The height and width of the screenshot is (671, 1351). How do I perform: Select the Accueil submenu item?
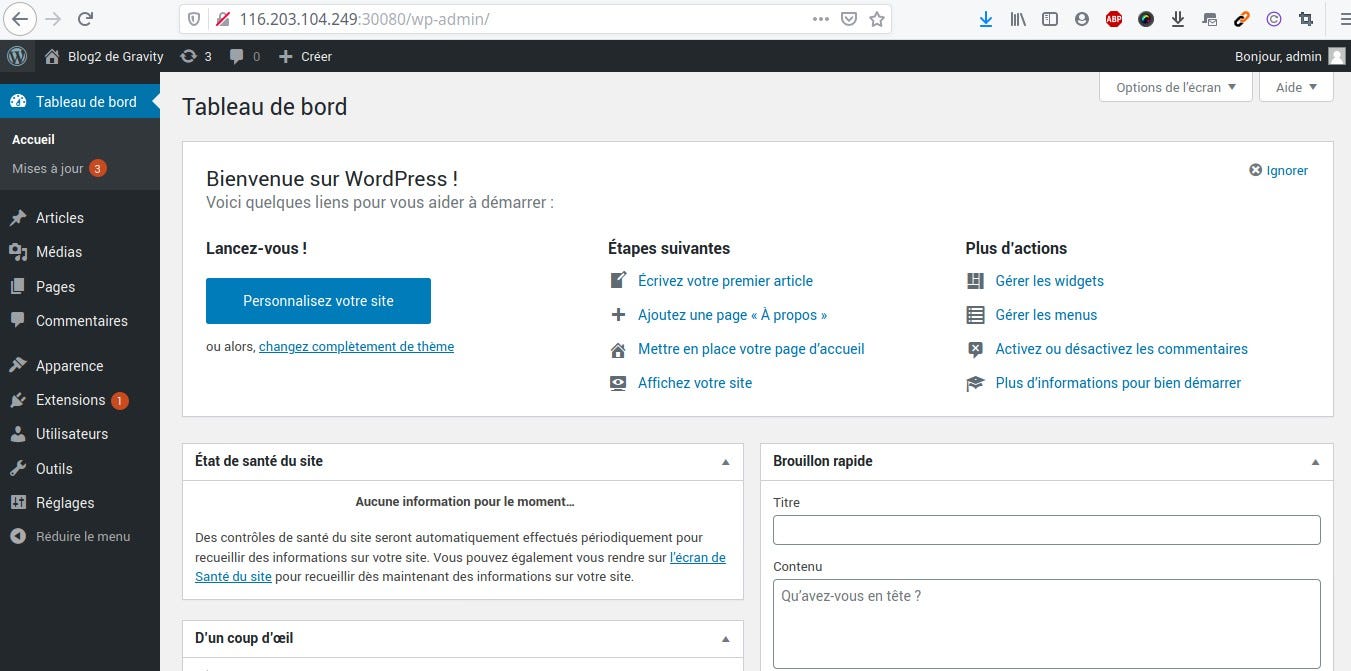[x=33, y=140]
